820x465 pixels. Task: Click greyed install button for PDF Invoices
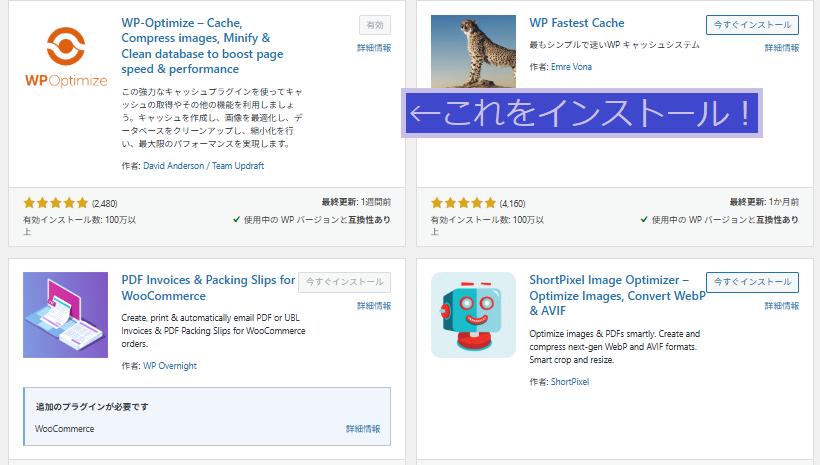(345, 282)
